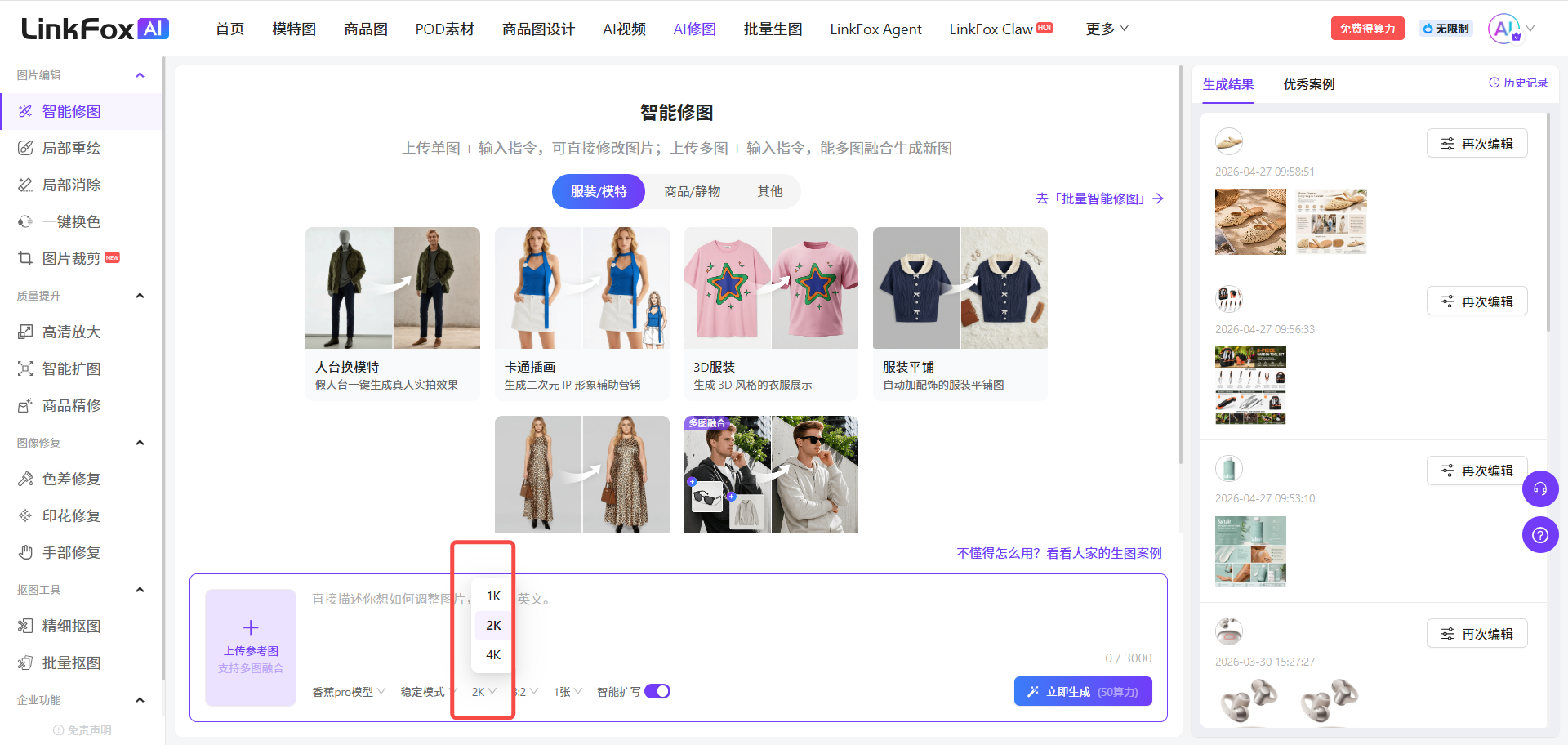Click 无限制 badge in header
Viewport: 1568px width, 745px height.
point(1445,29)
